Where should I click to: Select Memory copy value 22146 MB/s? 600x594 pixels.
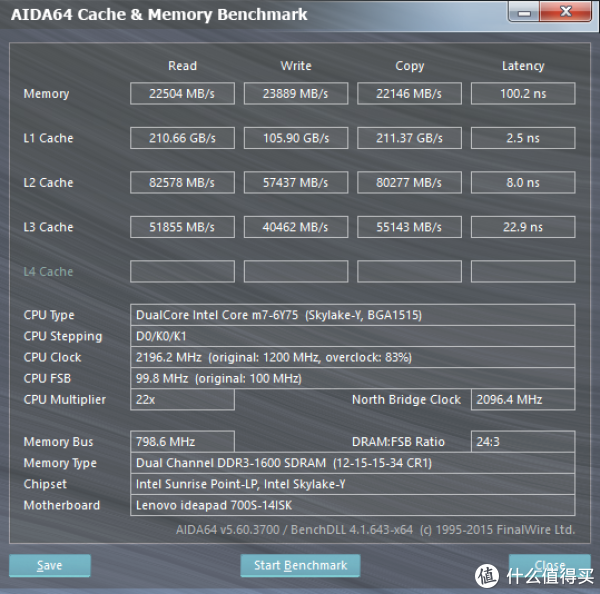click(x=409, y=93)
